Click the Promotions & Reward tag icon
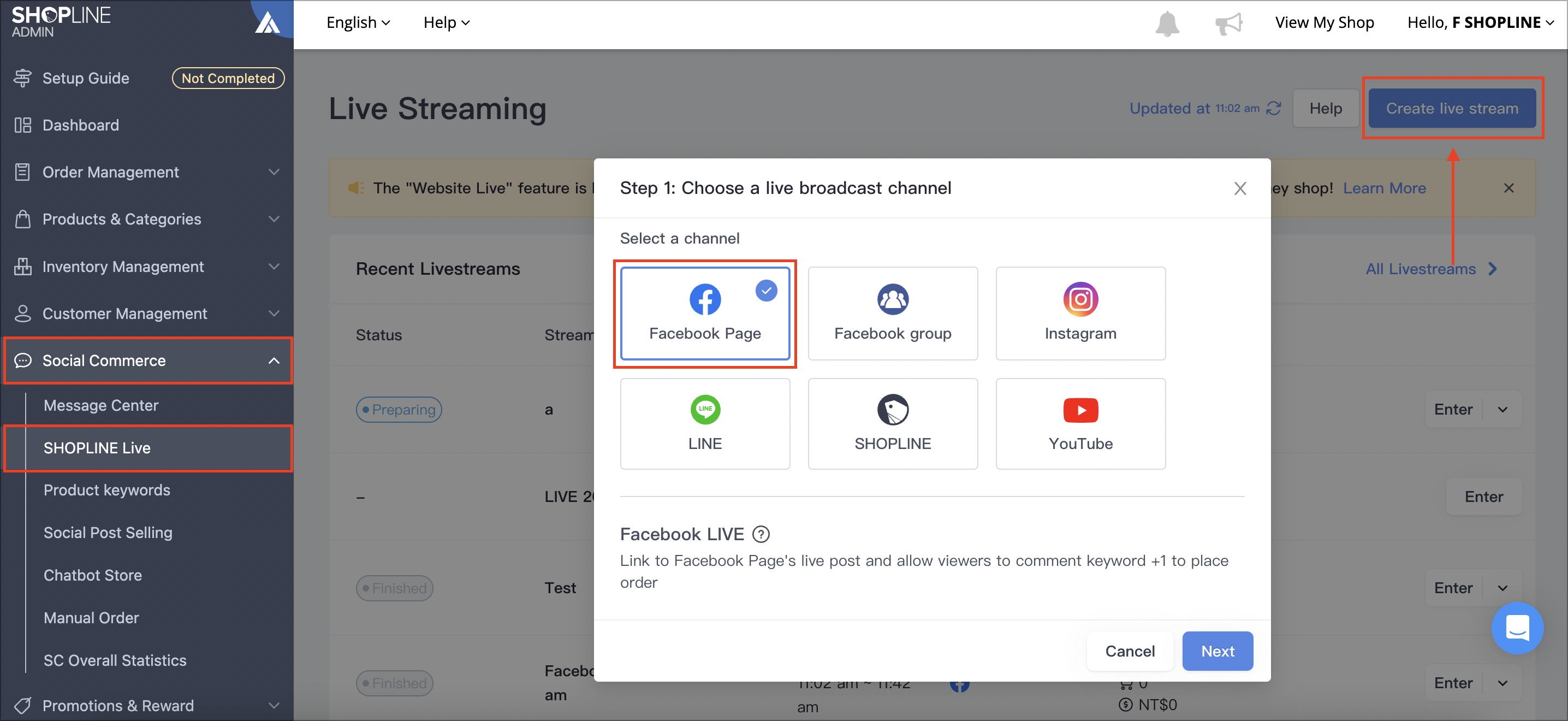This screenshot has height=721, width=1568. pos(22,705)
